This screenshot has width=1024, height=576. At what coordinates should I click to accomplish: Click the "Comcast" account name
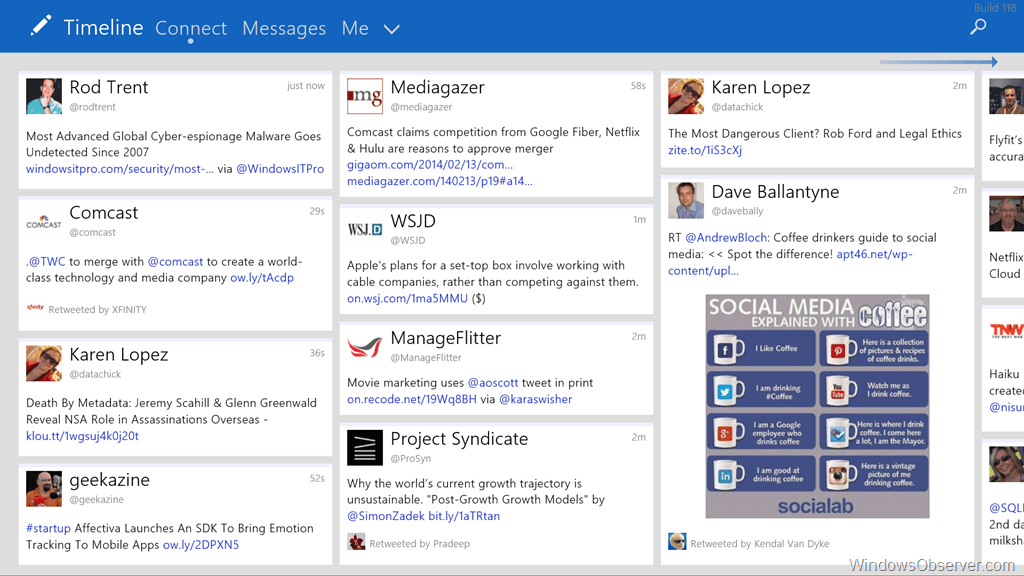[104, 213]
